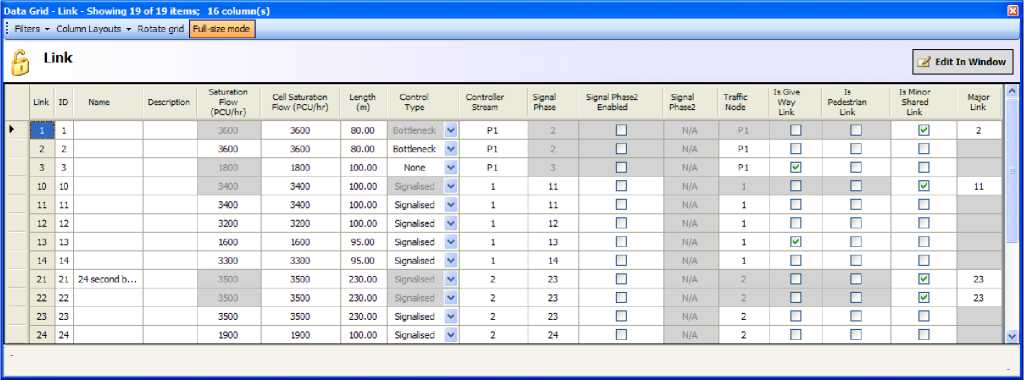The image size is (1024, 380).
Task: Select the '24 second b...' name cell
Action: pos(108,279)
